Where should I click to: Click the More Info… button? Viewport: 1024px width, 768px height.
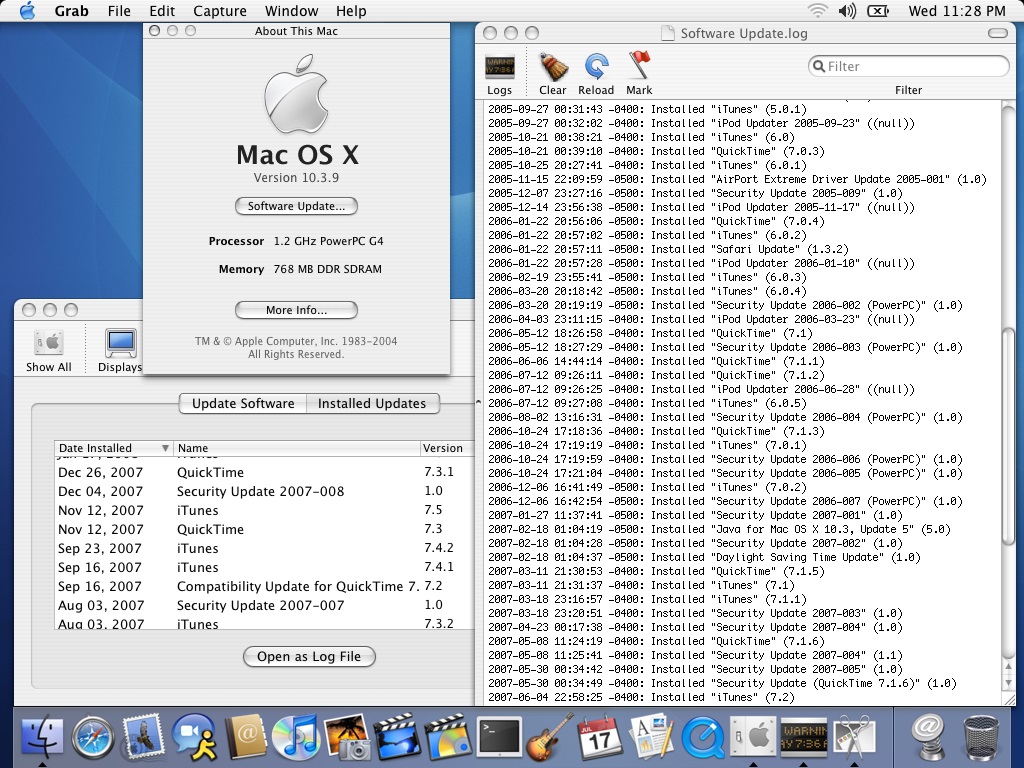pos(296,310)
